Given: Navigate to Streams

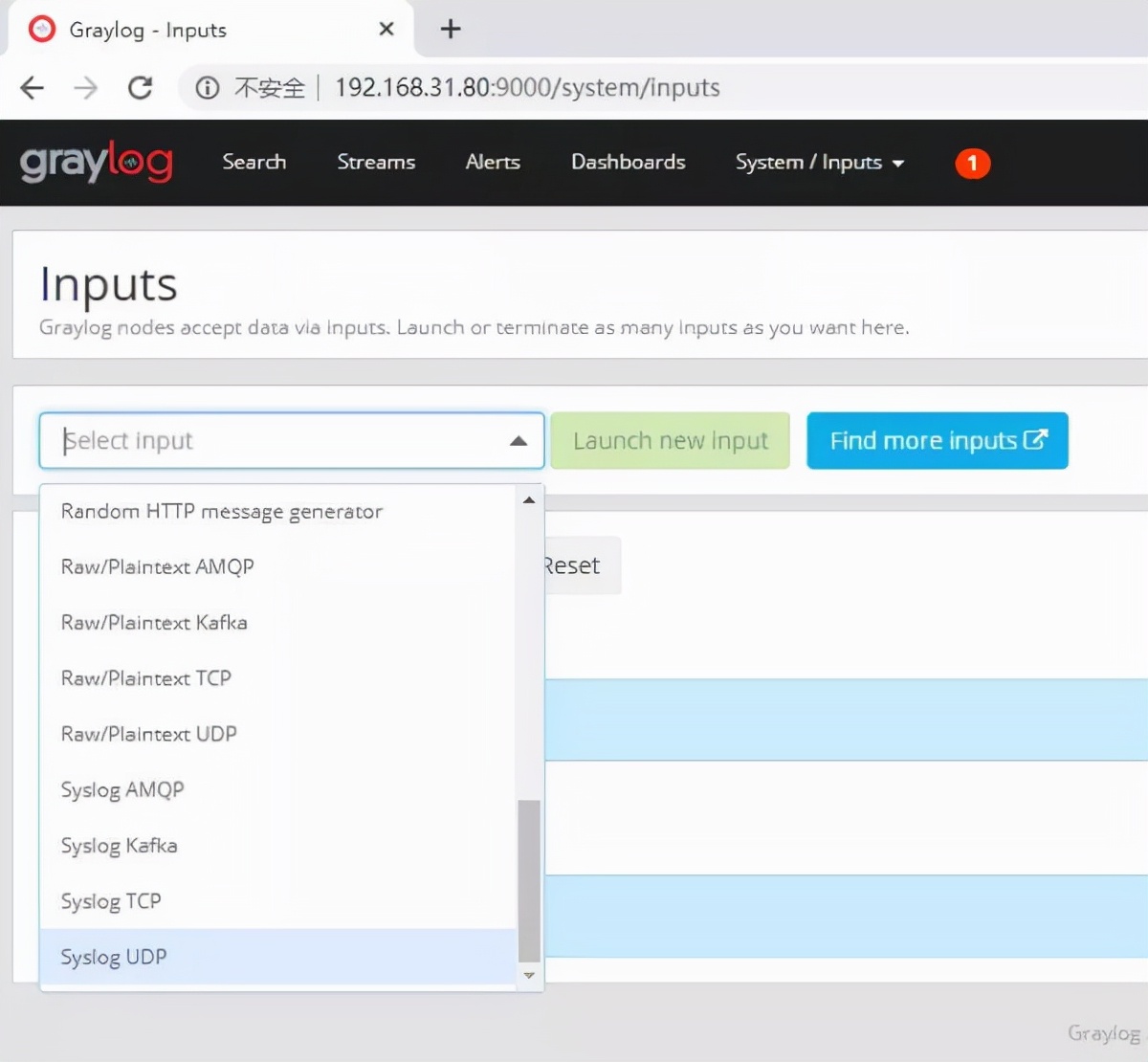Looking at the screenshot, I should coord(376,163).
